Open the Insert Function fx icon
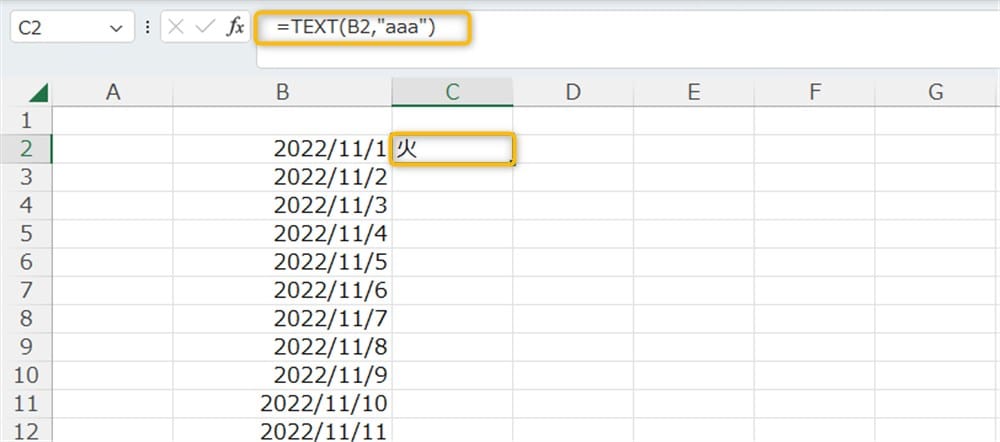 [x=235, y=27]
